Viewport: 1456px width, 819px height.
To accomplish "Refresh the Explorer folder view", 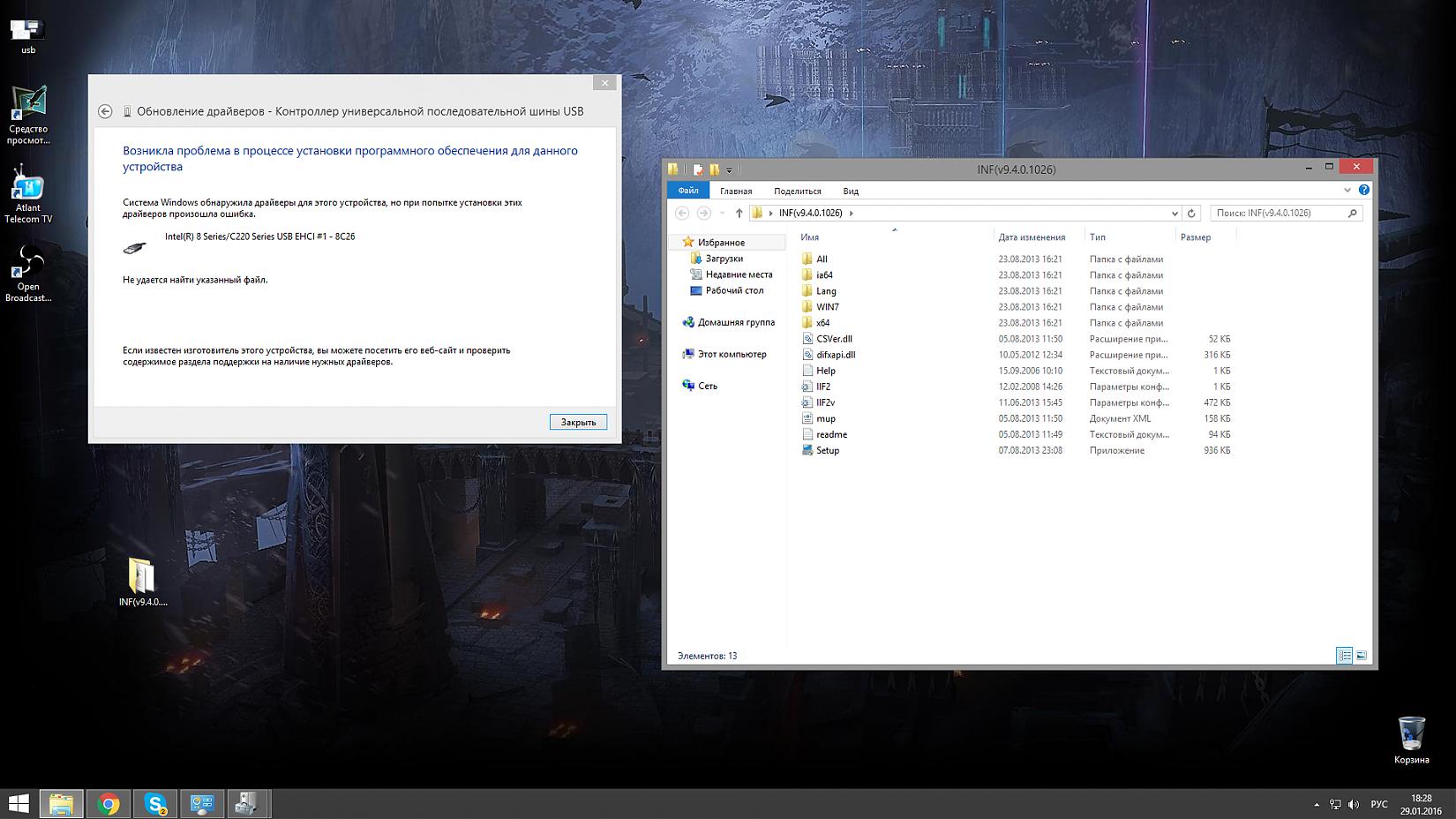I will point(1191,213).
